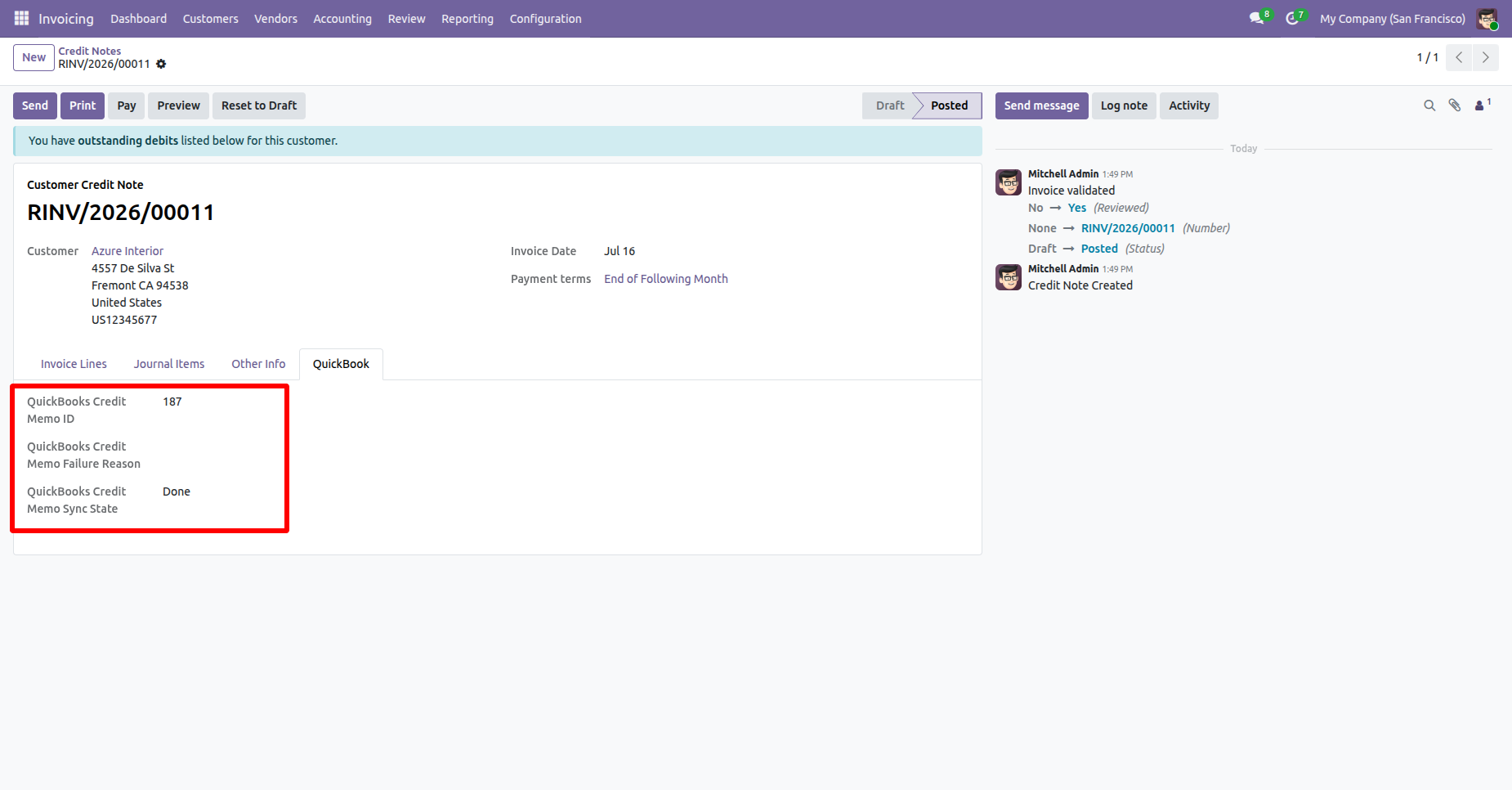Switch to the Other Info tab
The width and height of the screenshot is (1512, 790).
pos(258,364)
